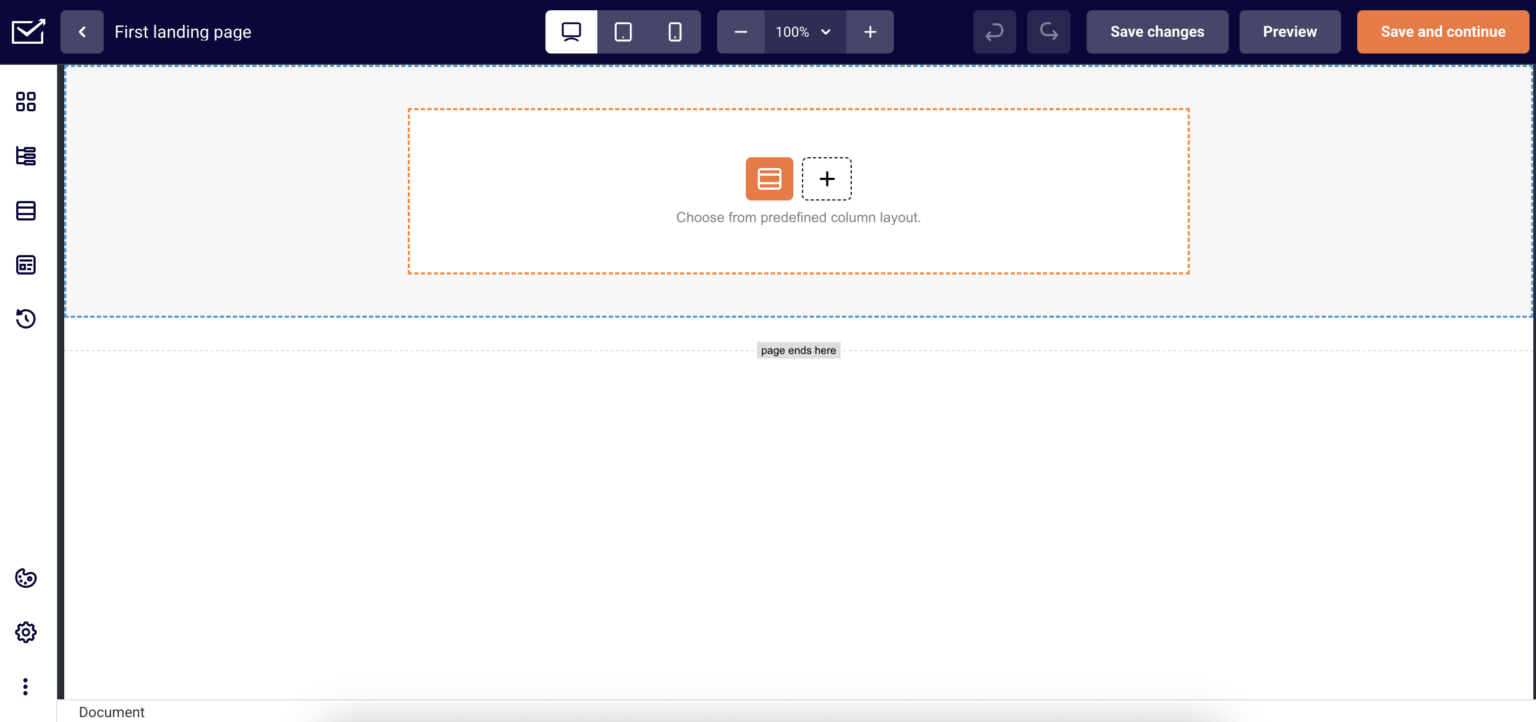Open the elements blocks panel in sidebar
Viewport: 1536px width, 722px height.
[25, 101]
